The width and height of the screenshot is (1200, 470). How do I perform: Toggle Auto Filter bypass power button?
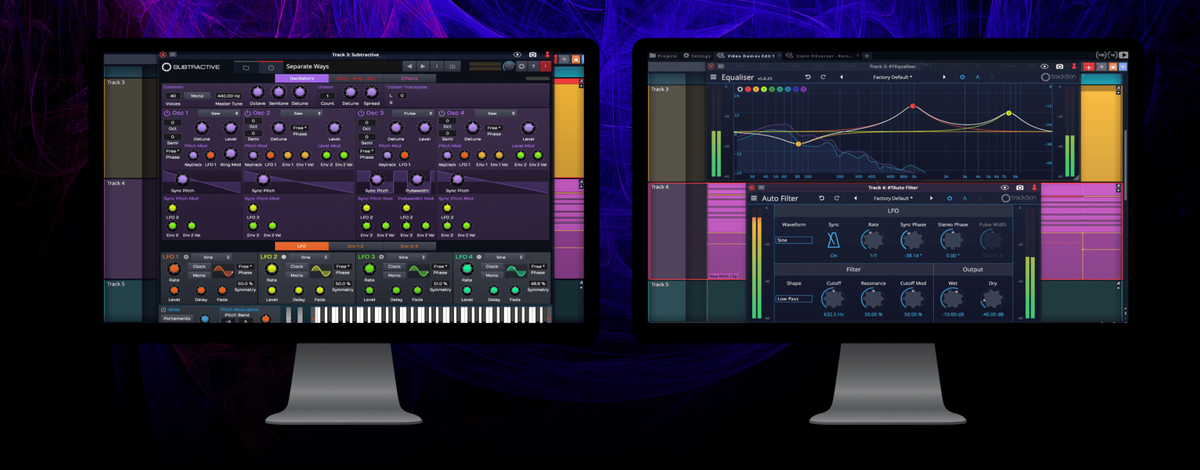click(949, 198)
